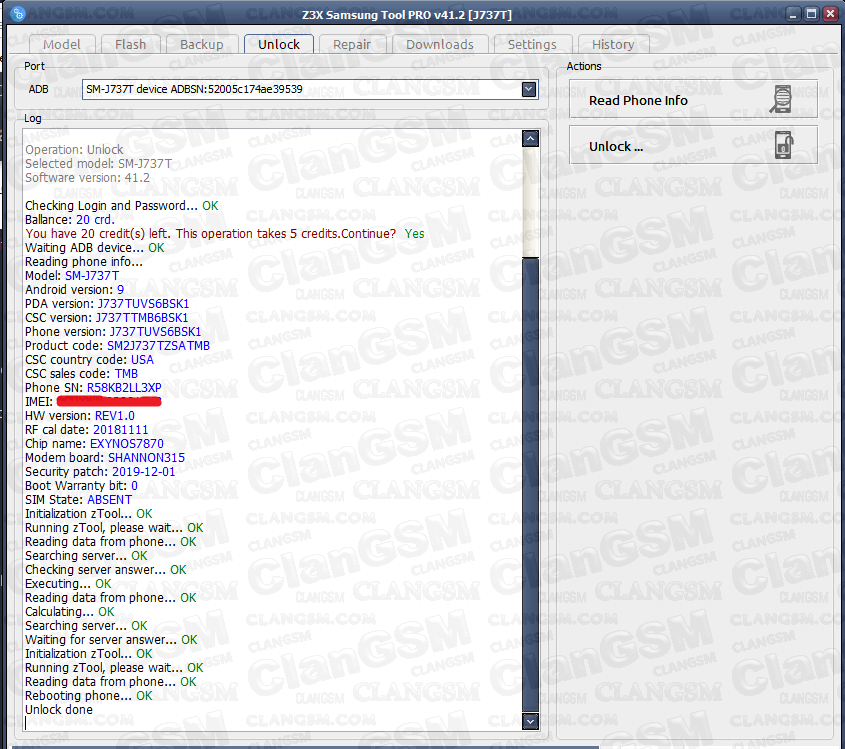The width and height of the screenshot is (845, 749).
Task: Click the Model SM-J737T log value
Action: 92,275
